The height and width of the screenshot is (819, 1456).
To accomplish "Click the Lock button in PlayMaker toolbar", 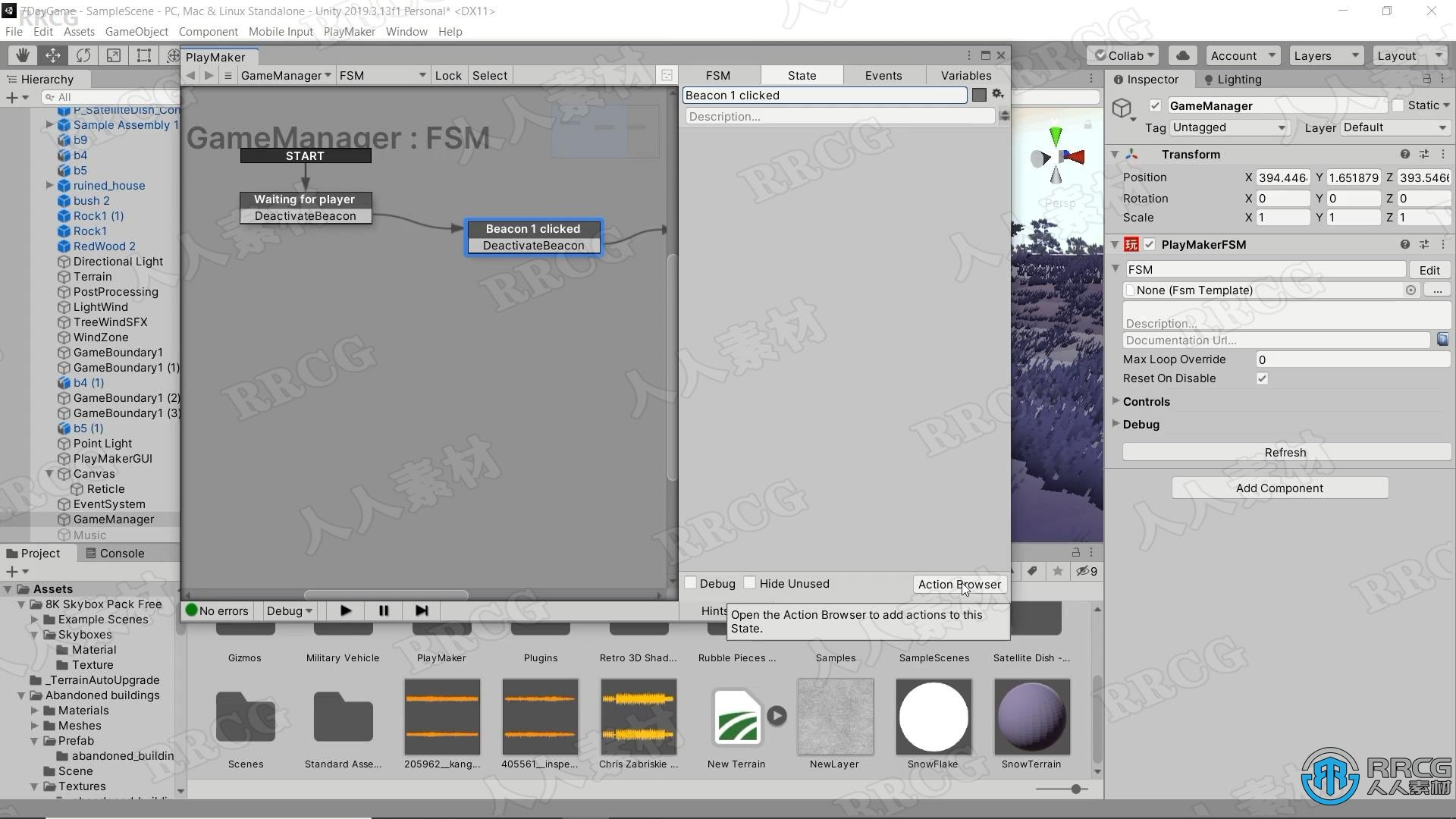I will [x=448, y=75].
